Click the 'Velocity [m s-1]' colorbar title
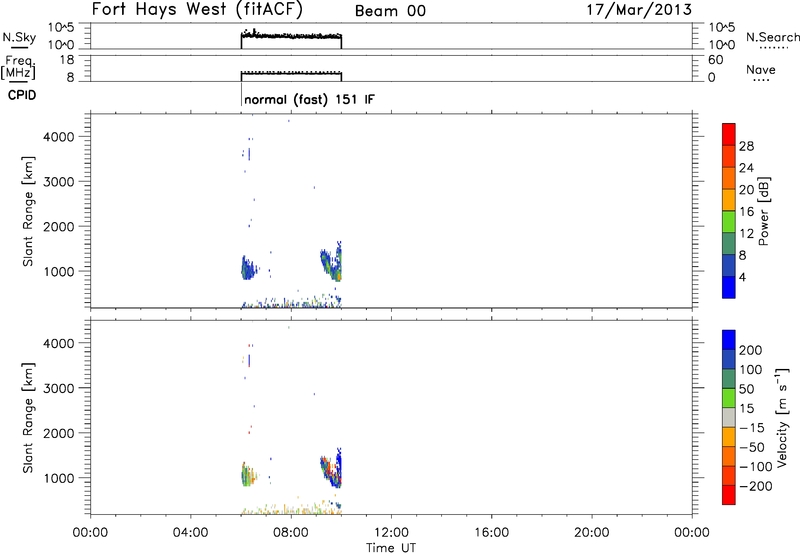 point(781,417)
